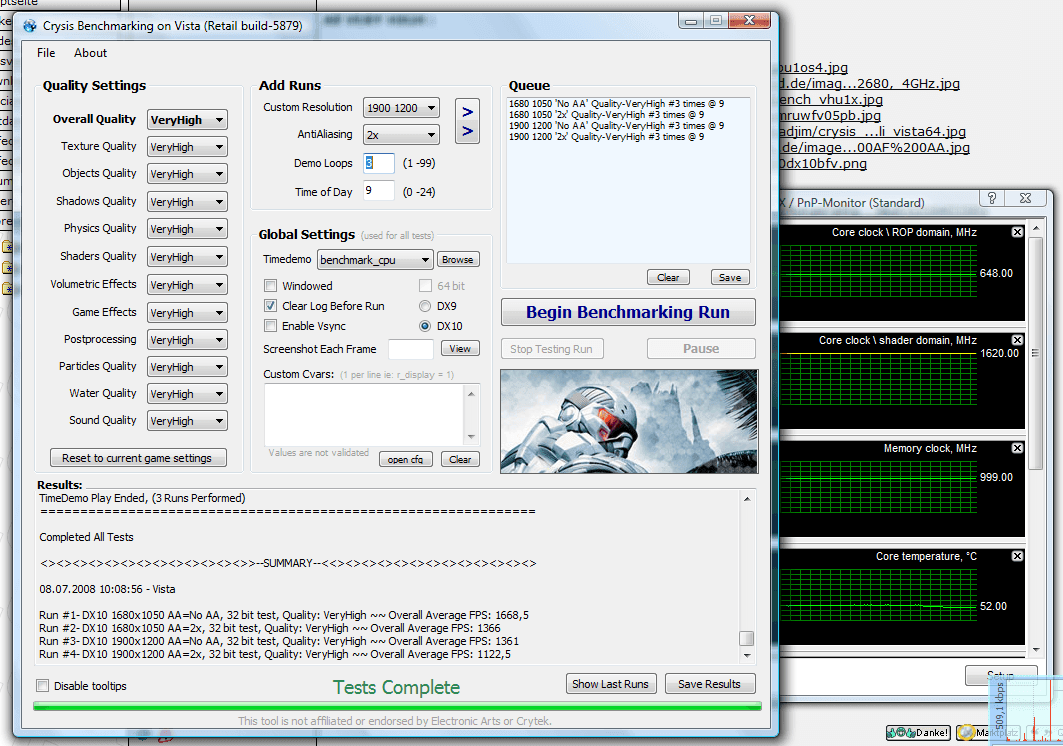Click Save button under Queue

click(x=729, y=277)
